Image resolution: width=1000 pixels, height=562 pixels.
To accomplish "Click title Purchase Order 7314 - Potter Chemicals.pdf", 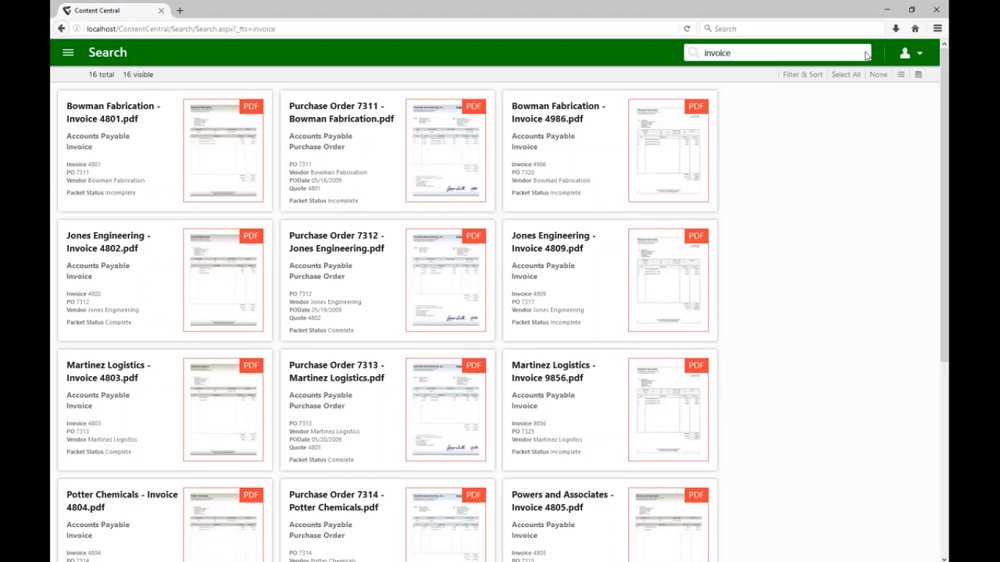I will [x=337, y=501].
